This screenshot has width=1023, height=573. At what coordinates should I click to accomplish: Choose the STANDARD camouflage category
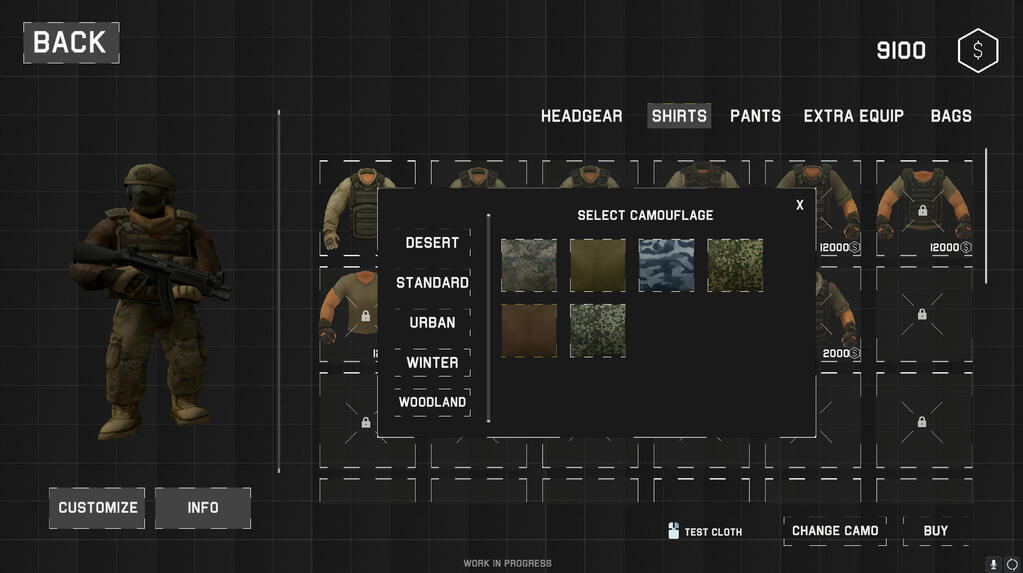432,283
